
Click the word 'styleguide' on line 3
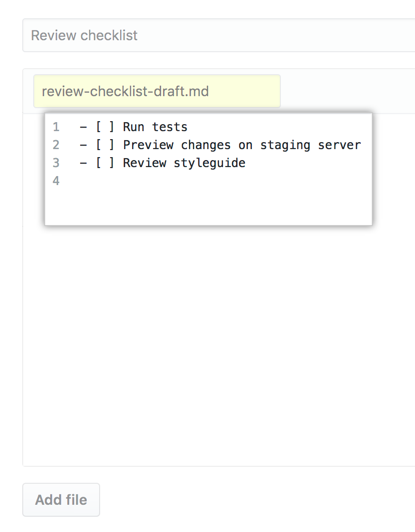tap(209, 163)
